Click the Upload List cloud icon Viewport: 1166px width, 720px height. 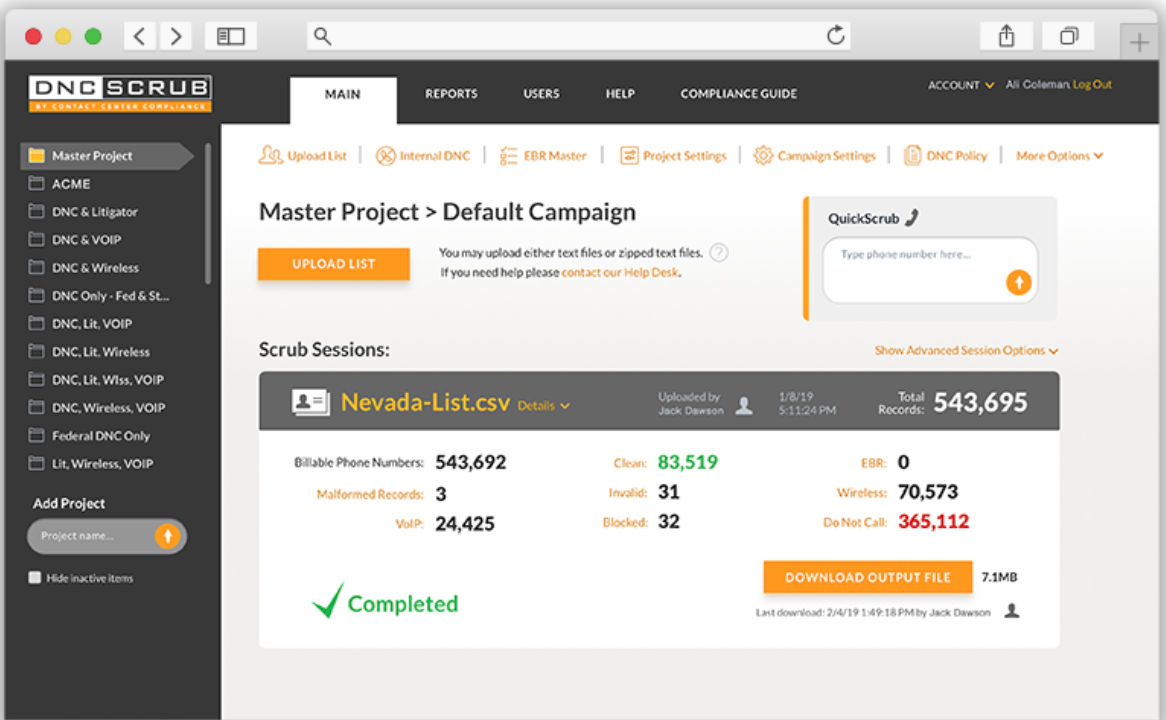(x=271, y=156)
